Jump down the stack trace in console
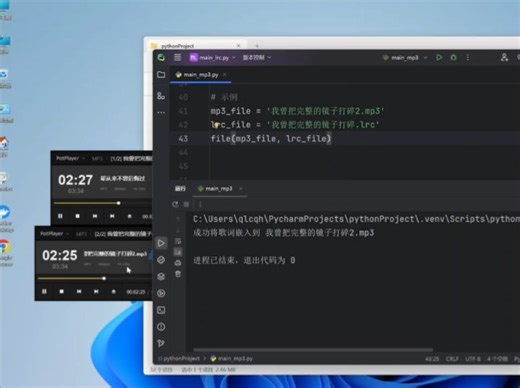 tap(178, 230)
